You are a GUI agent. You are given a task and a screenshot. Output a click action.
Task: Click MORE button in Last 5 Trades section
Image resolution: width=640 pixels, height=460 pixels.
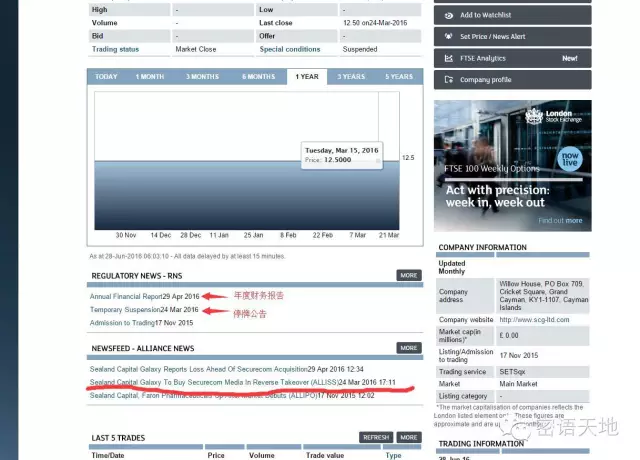[409, 438]
